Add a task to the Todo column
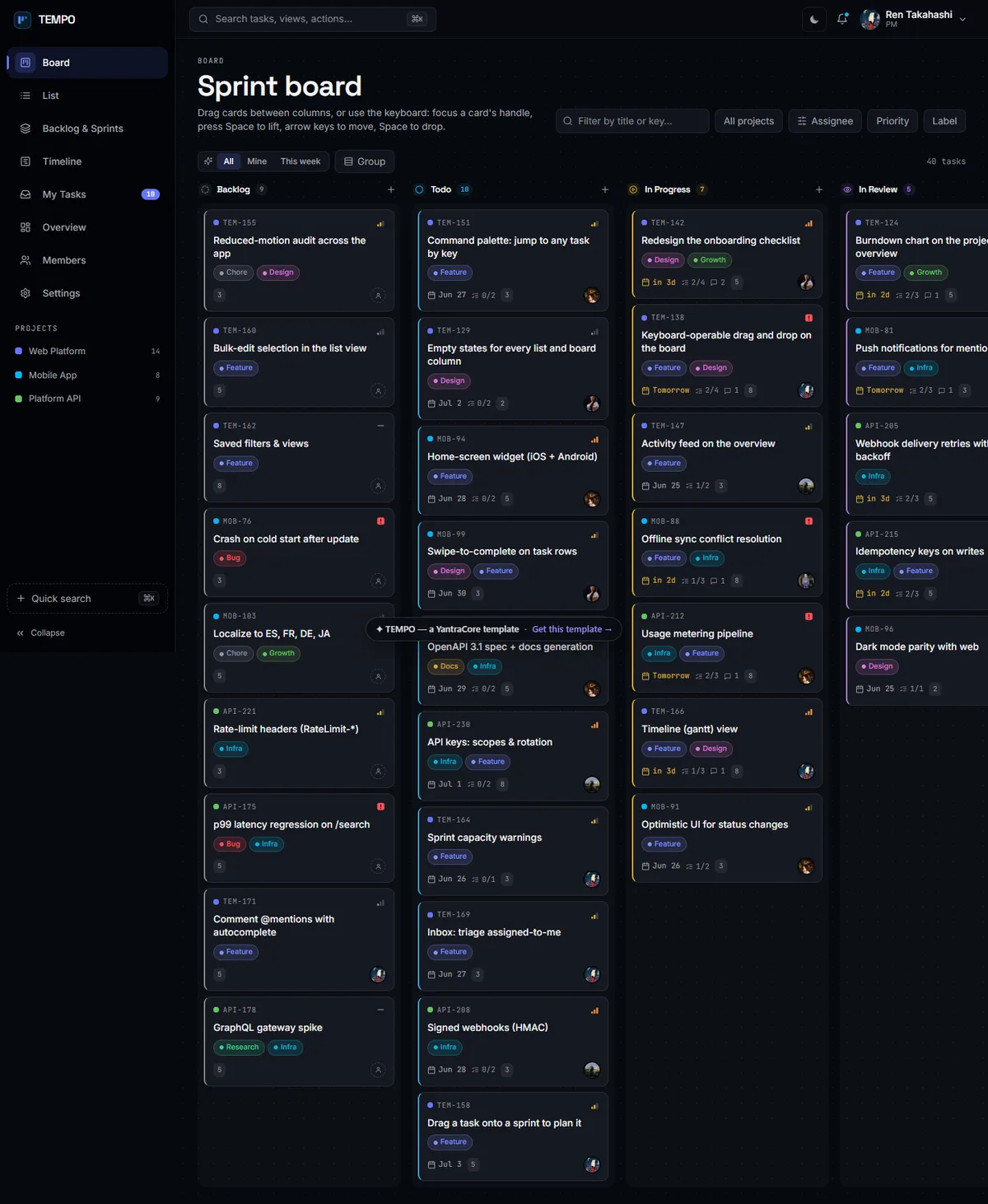The width and height of the screenshot is (988, 1204). click(x=605, y=189)
